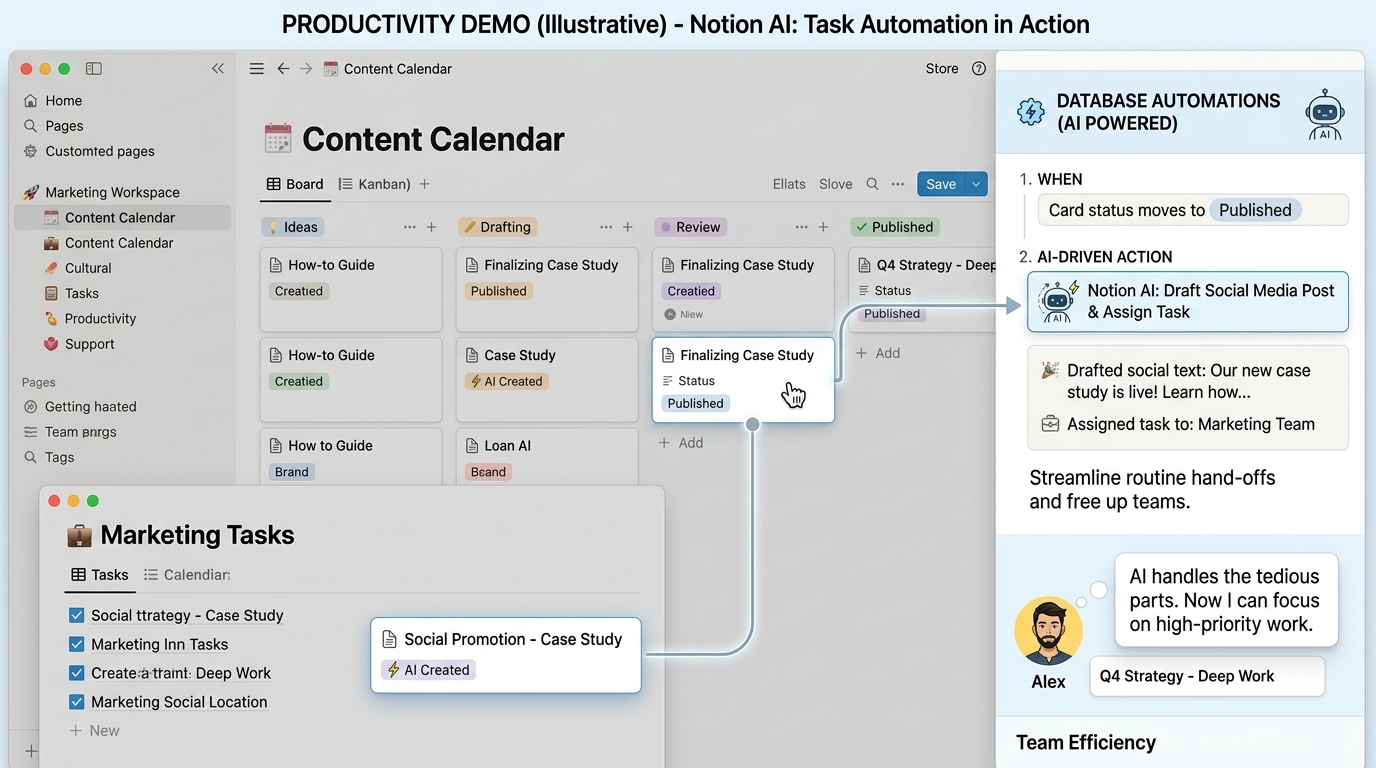Uncheck Social ttrategy - Case Study task
Viewport: 1376px width, 768px height.
[76, 616]
